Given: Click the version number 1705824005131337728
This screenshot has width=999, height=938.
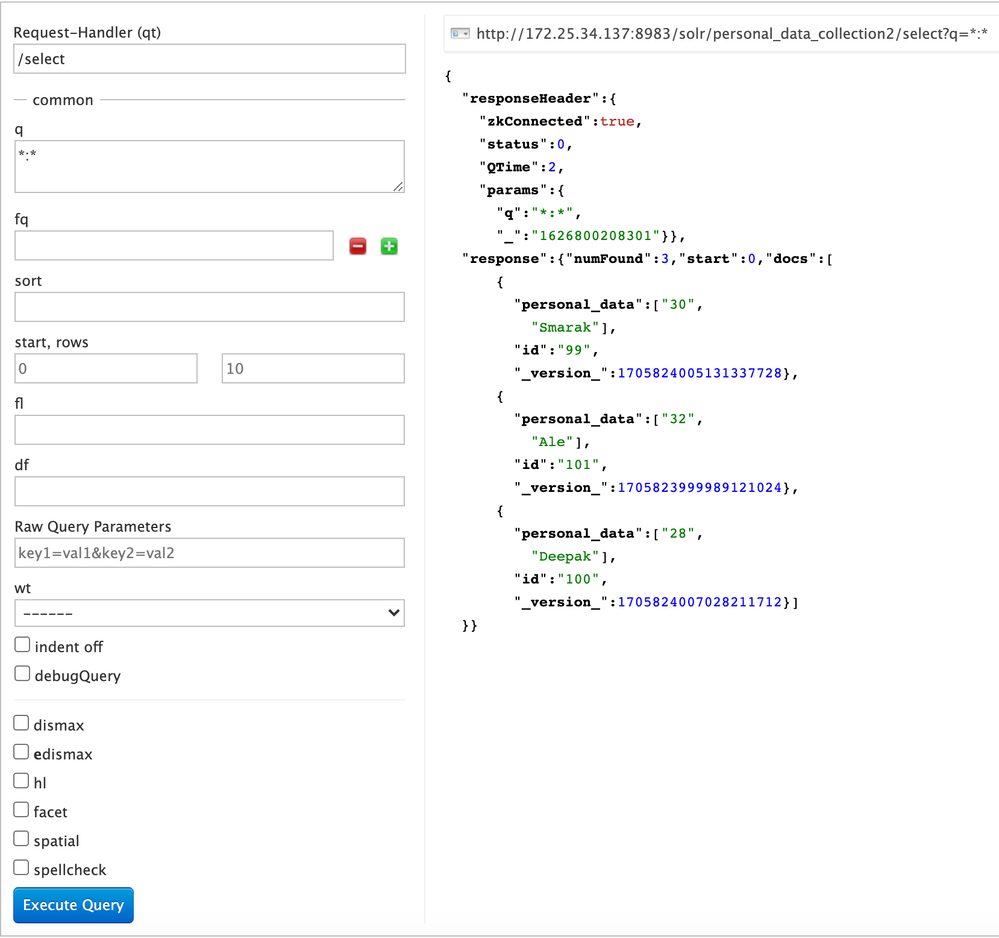Looking at the screenshot, I should click(x=700, y=373).
